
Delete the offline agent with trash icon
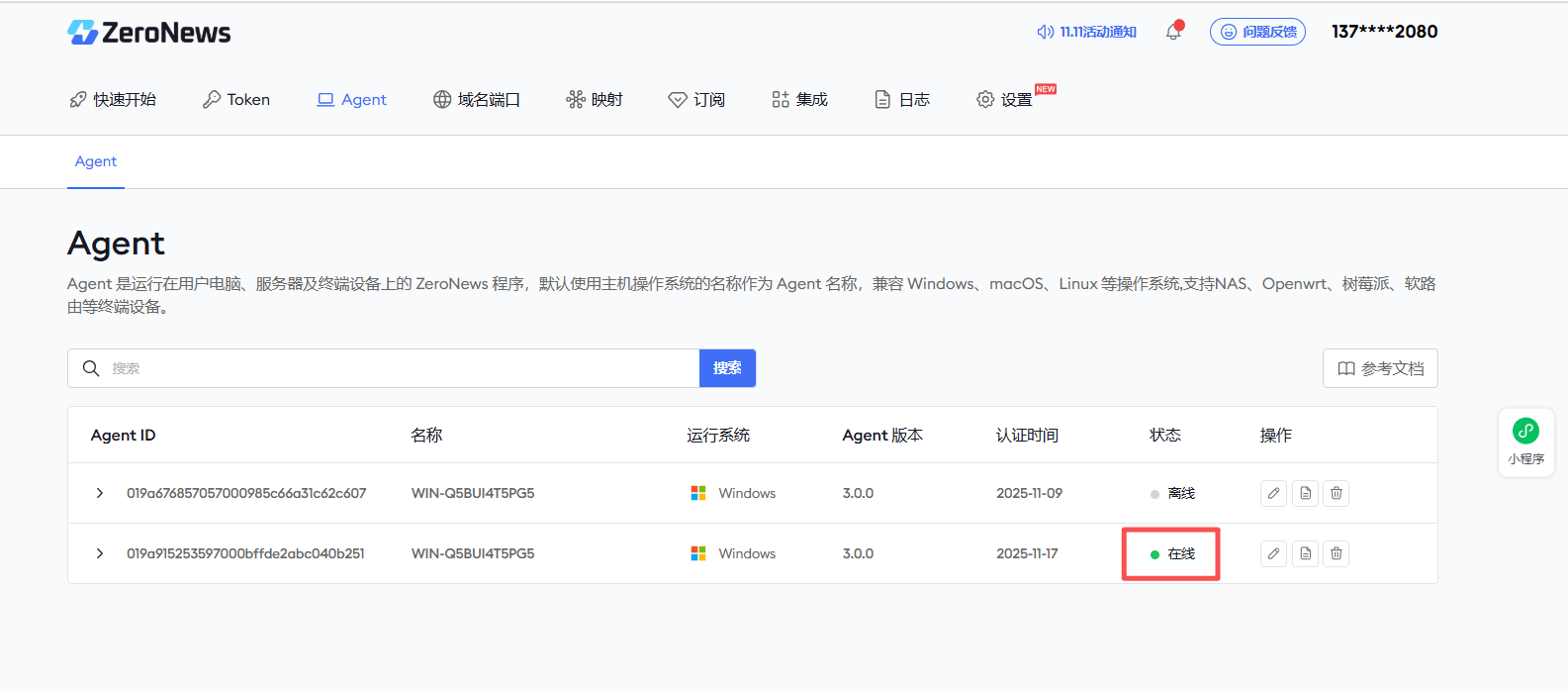pyautogui.click(x=1337, y=493)
